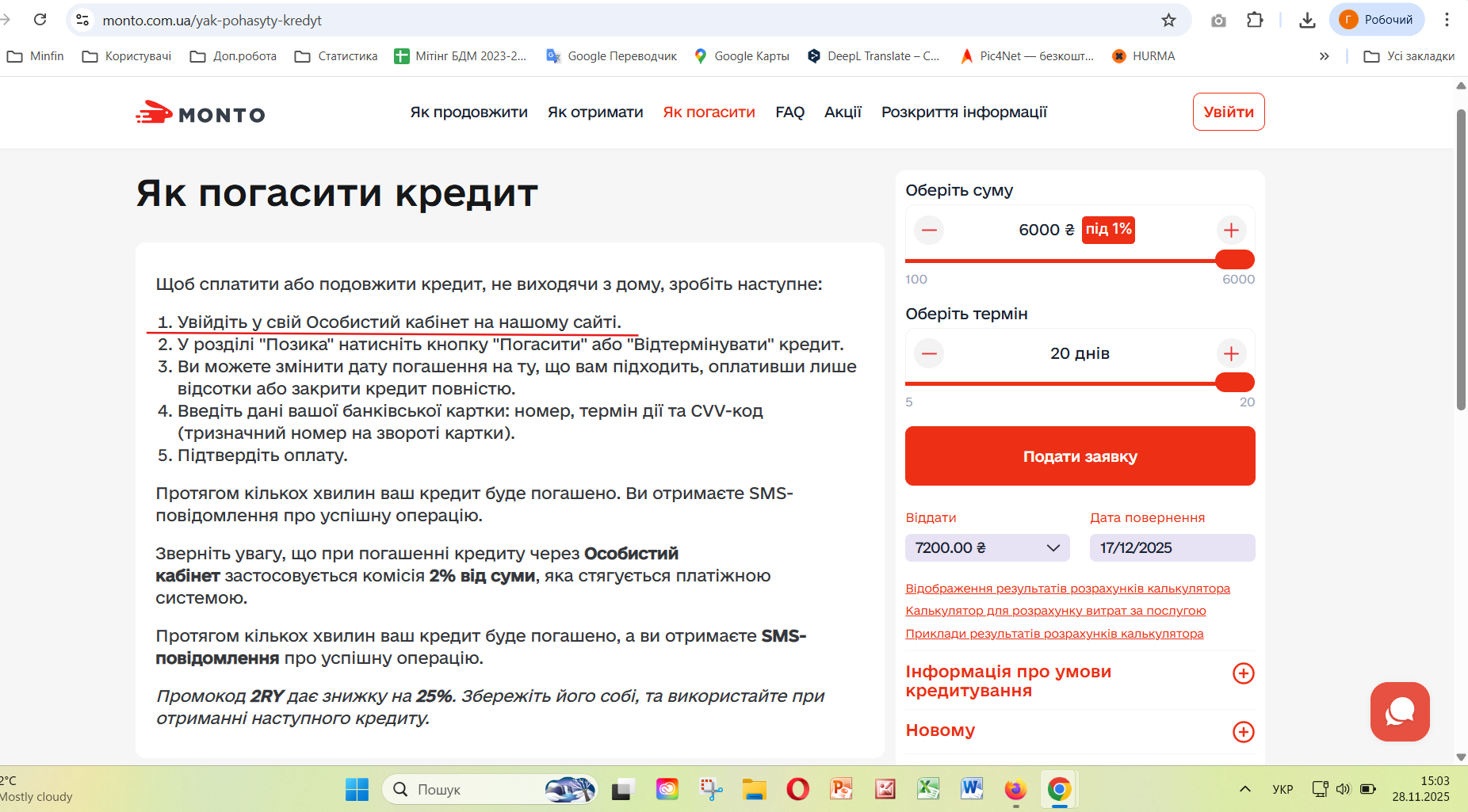Open Google Карты bookmark
This screenshot has height=812, width=1468.
(x=742, y=56)
